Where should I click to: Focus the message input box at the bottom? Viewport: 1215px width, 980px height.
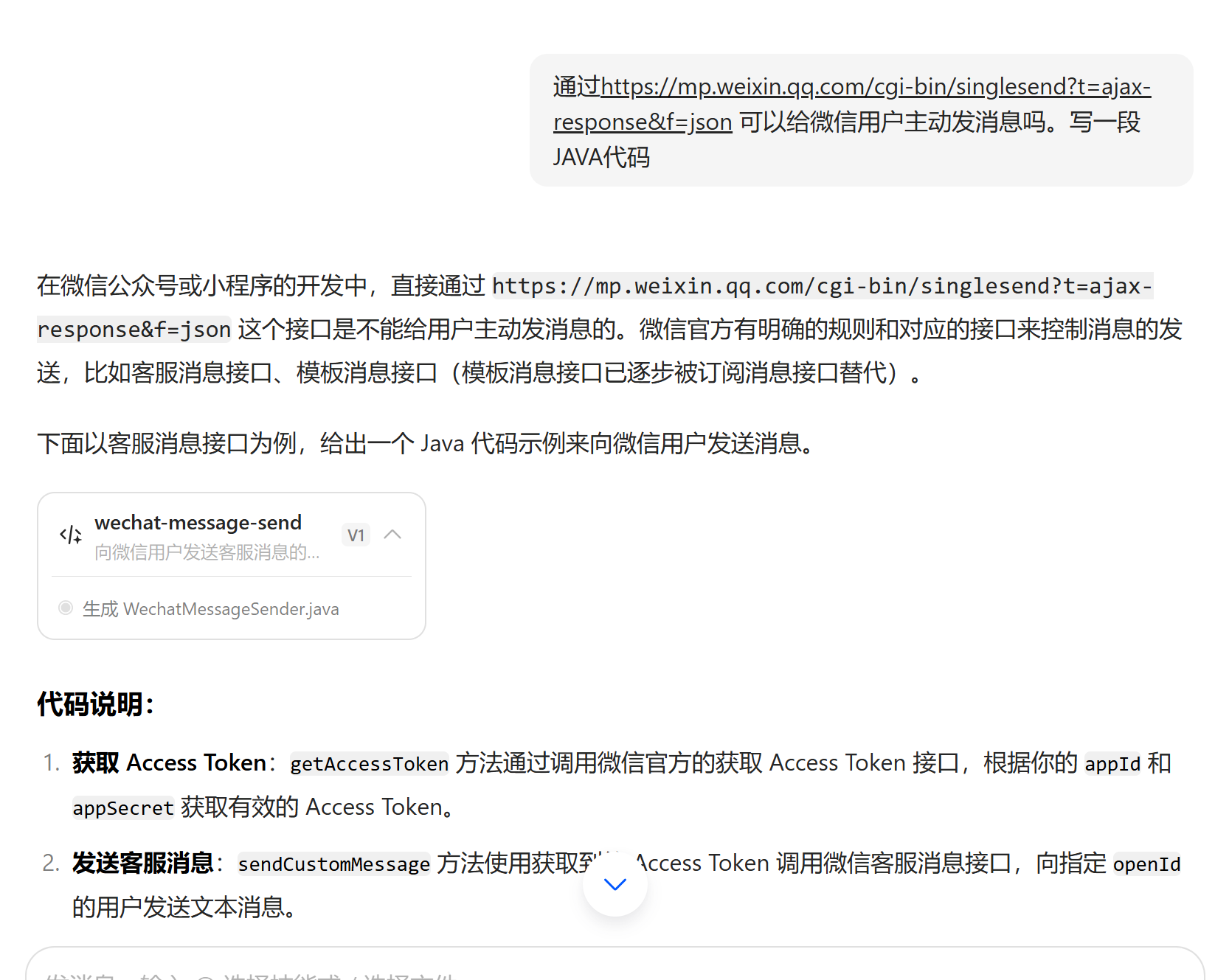pos(615,965)
